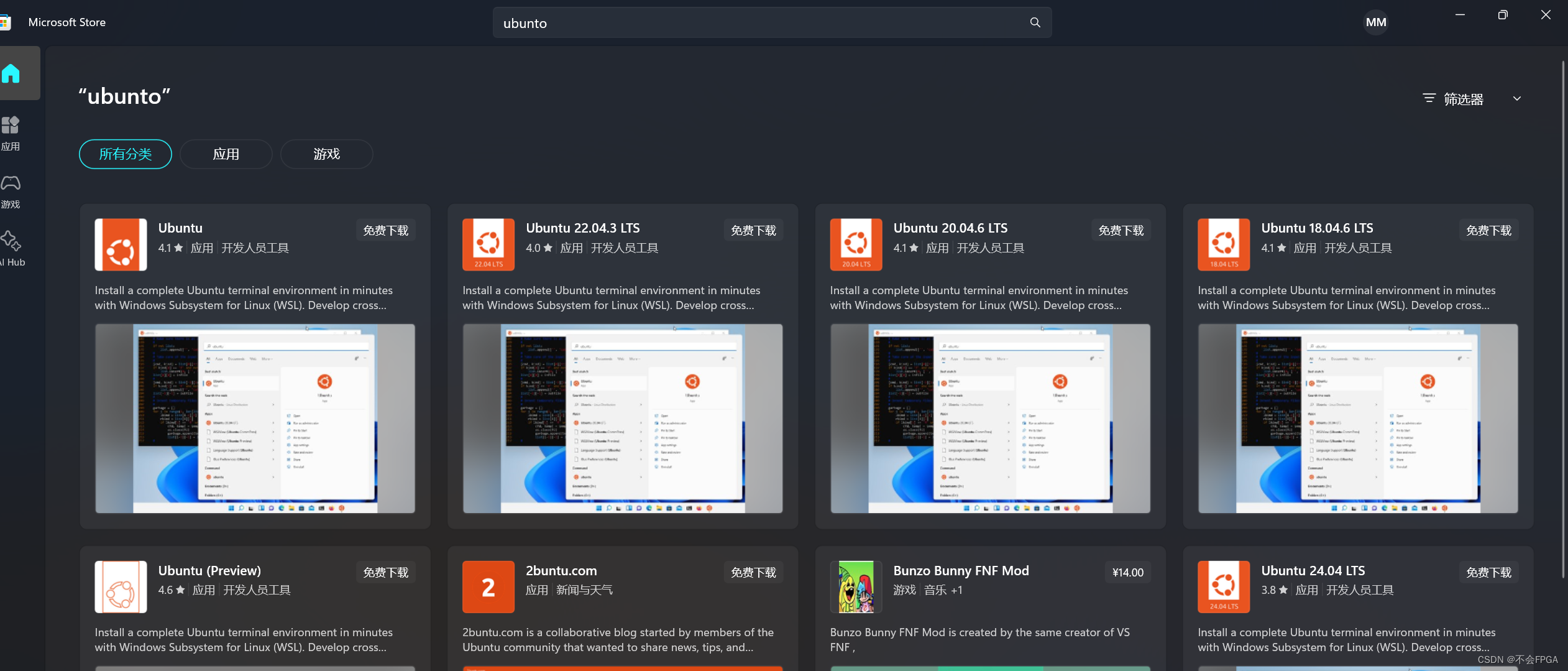Screen dimensions: 1568x671
Task: Open the Ubuntu app icon
Action: click(x=121, y=244)
